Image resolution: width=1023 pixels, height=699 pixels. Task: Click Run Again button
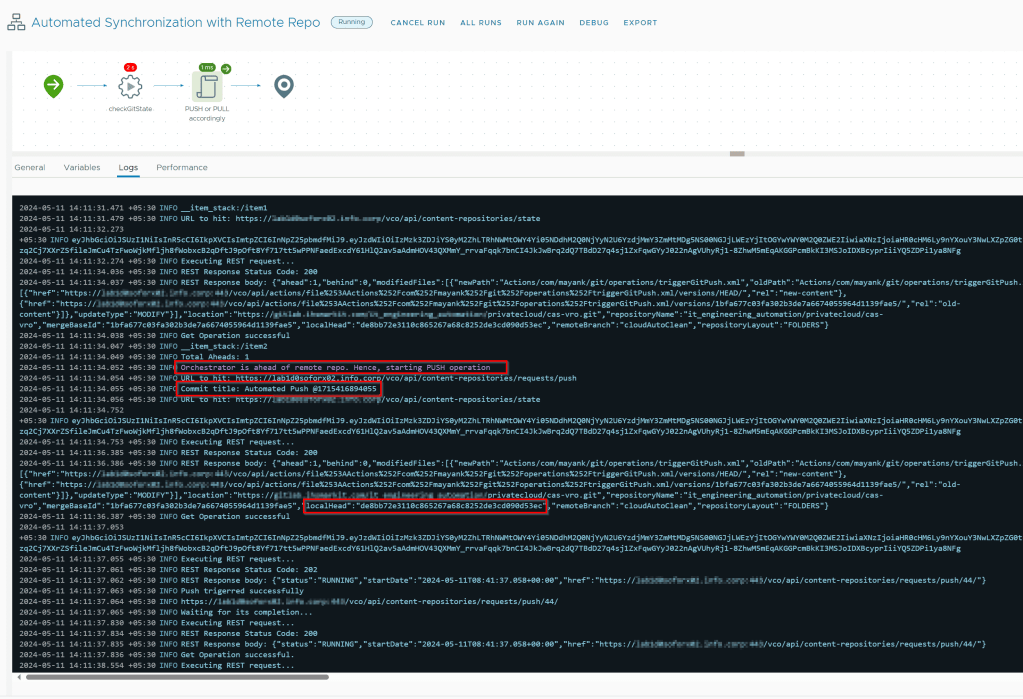point(540,22)
